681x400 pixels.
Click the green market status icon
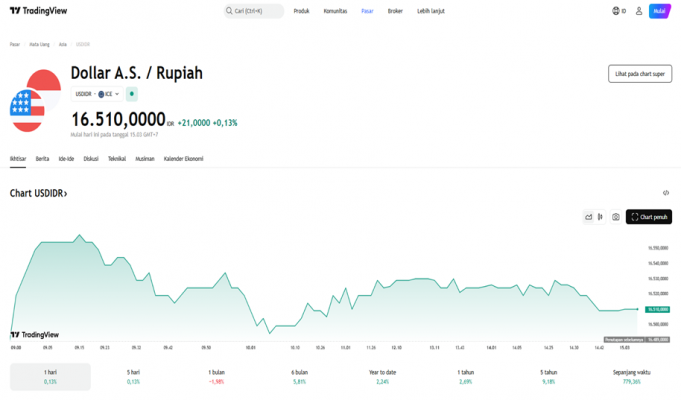(131, 94)
